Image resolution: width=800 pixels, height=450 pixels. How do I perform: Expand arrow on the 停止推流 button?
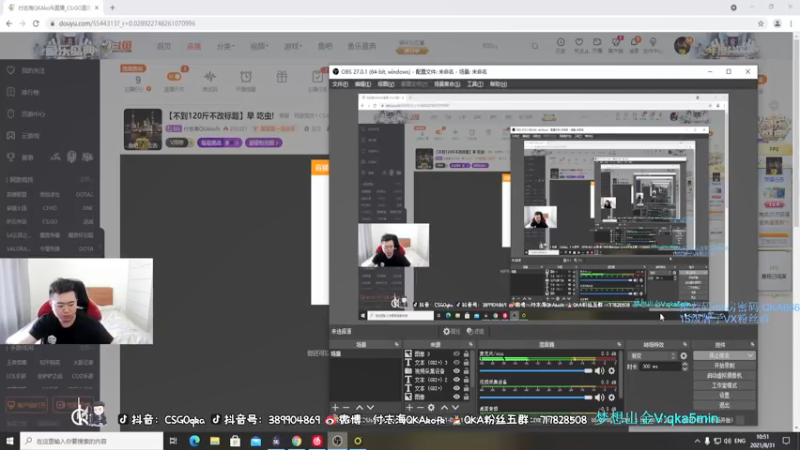(750, 356)
